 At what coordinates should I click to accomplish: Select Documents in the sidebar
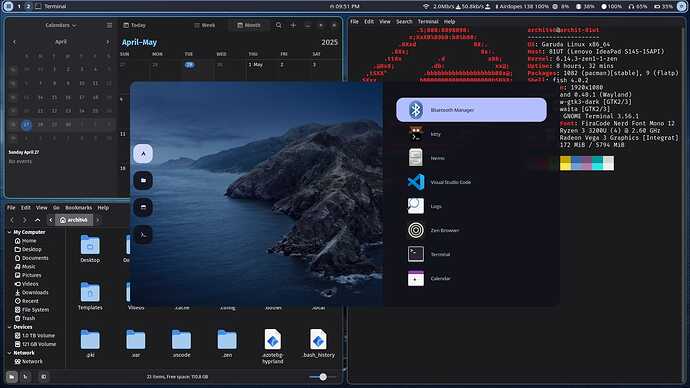[x=32, y=258]
